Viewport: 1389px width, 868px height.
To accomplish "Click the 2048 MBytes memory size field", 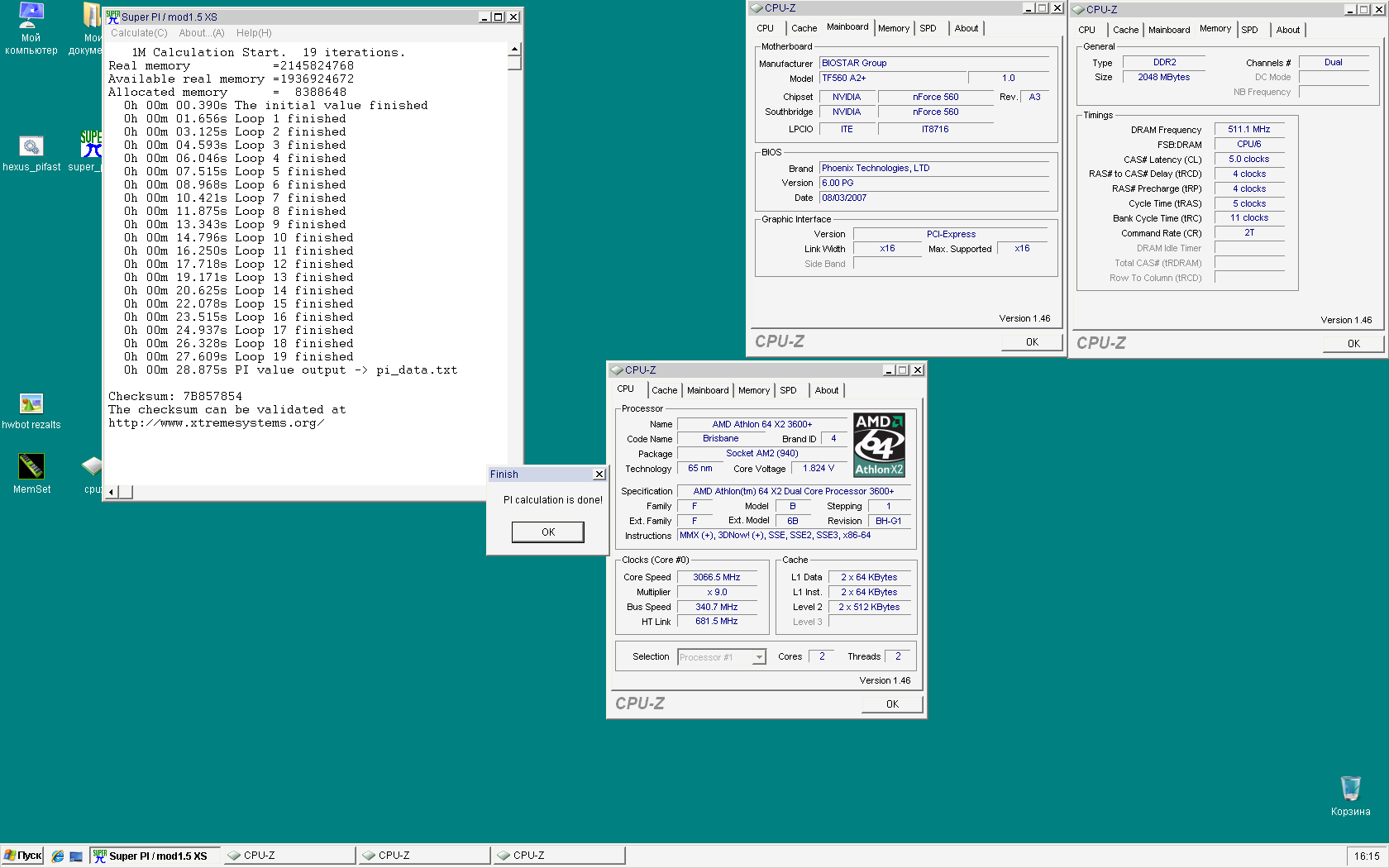I will click(1163, 78).
